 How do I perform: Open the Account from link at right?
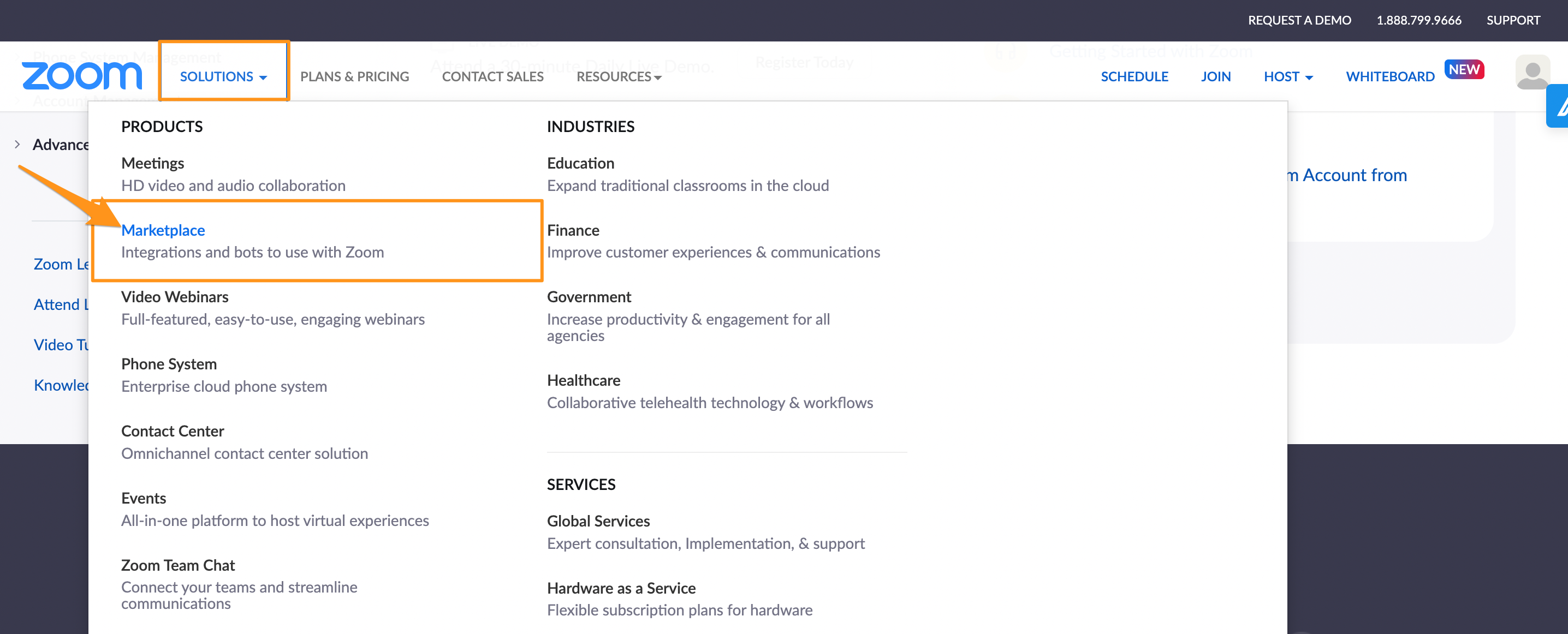pos(1347,175)
